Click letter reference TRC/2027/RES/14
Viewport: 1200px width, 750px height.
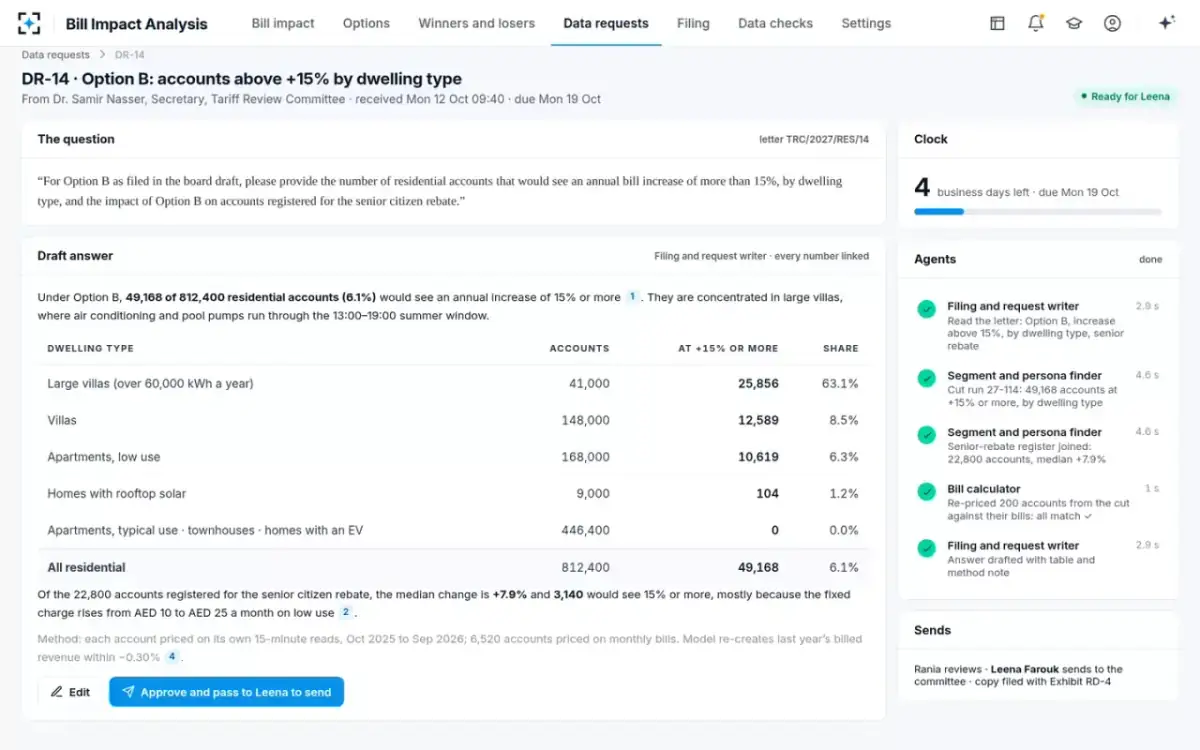pyautogui.click(x=814, y=140)
